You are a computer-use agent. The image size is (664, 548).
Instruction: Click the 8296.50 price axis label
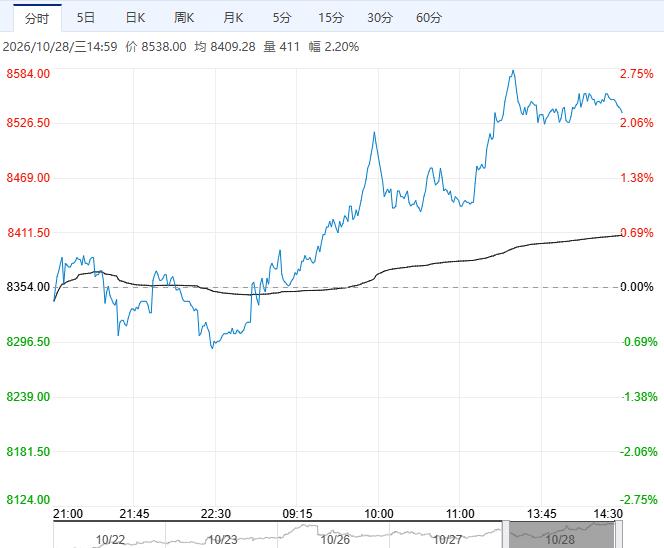pyautogui.click(x=28, y=342)
